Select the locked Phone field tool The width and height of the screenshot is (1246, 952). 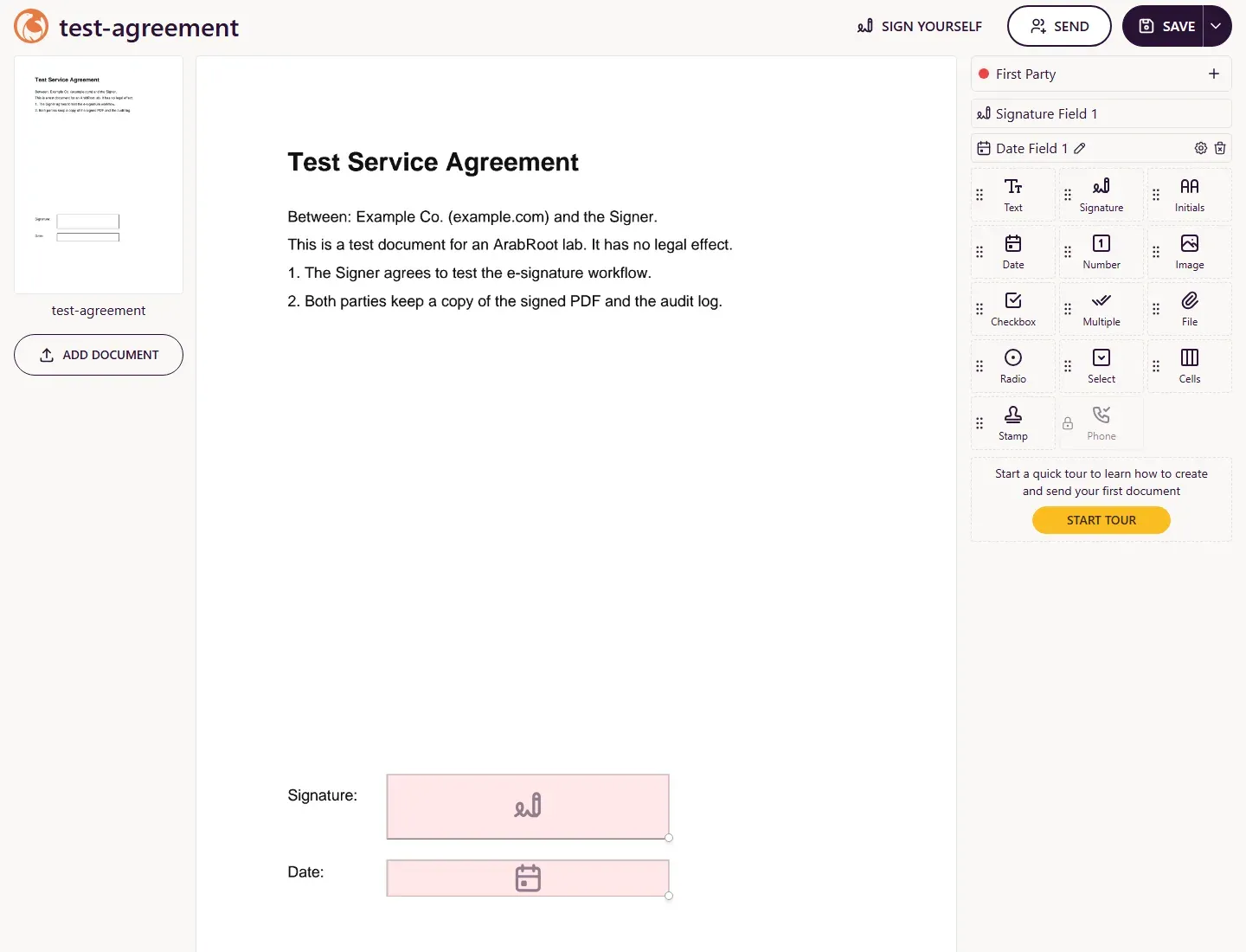[1101, 423]
